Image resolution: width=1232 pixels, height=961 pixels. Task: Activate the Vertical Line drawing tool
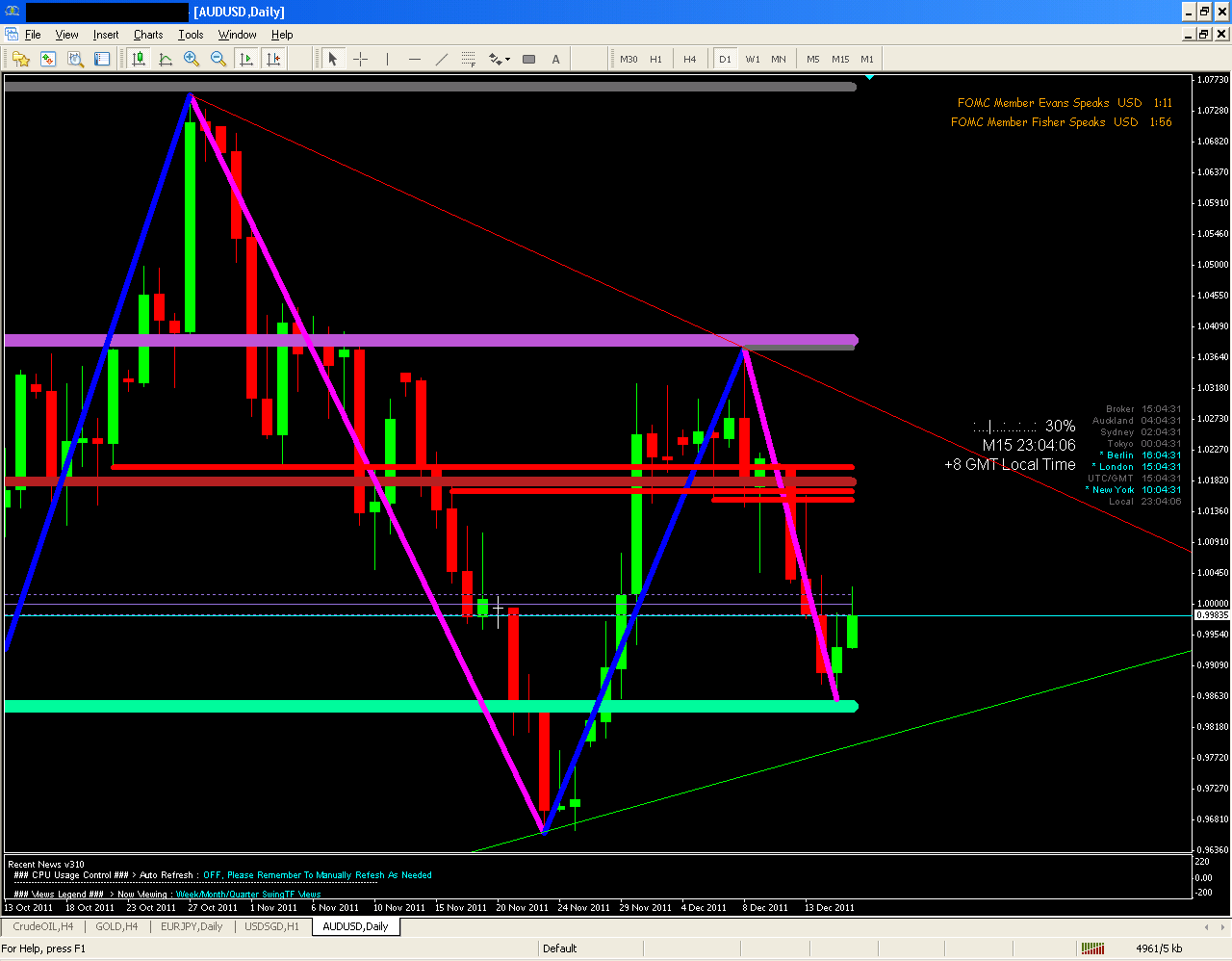click(387, 59)
